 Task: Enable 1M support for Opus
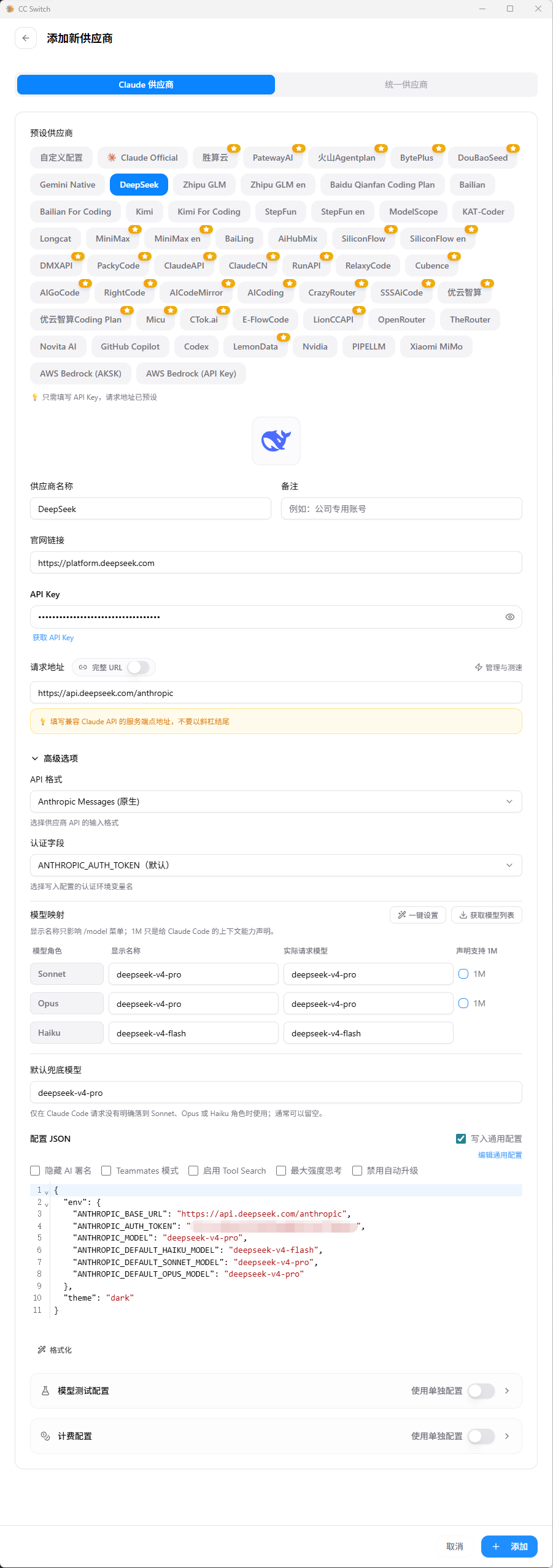(463, 1003)
